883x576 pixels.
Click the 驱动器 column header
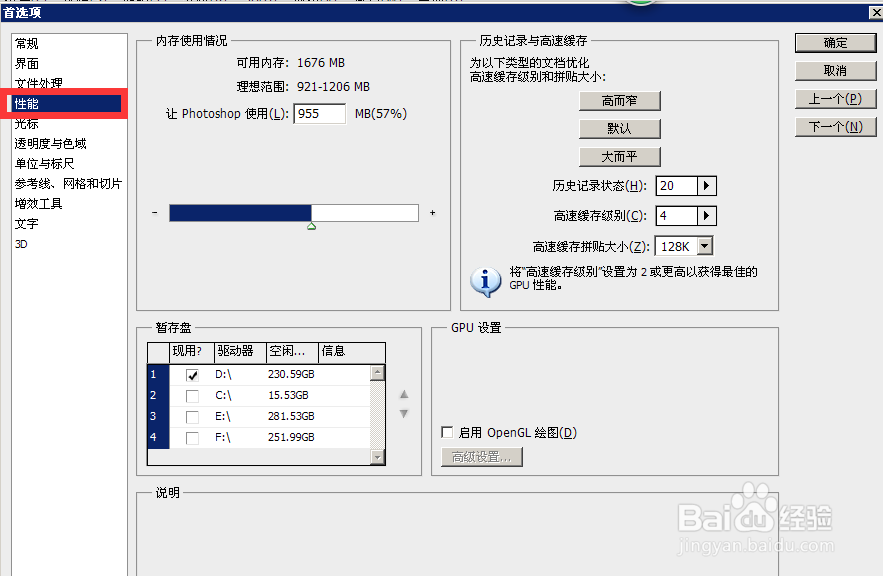(x=239, y=352)
